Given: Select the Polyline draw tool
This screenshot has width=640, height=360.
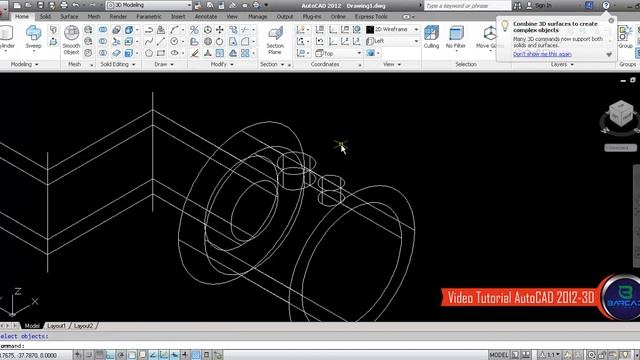Looking at the screenshot, I should point(149,30).
